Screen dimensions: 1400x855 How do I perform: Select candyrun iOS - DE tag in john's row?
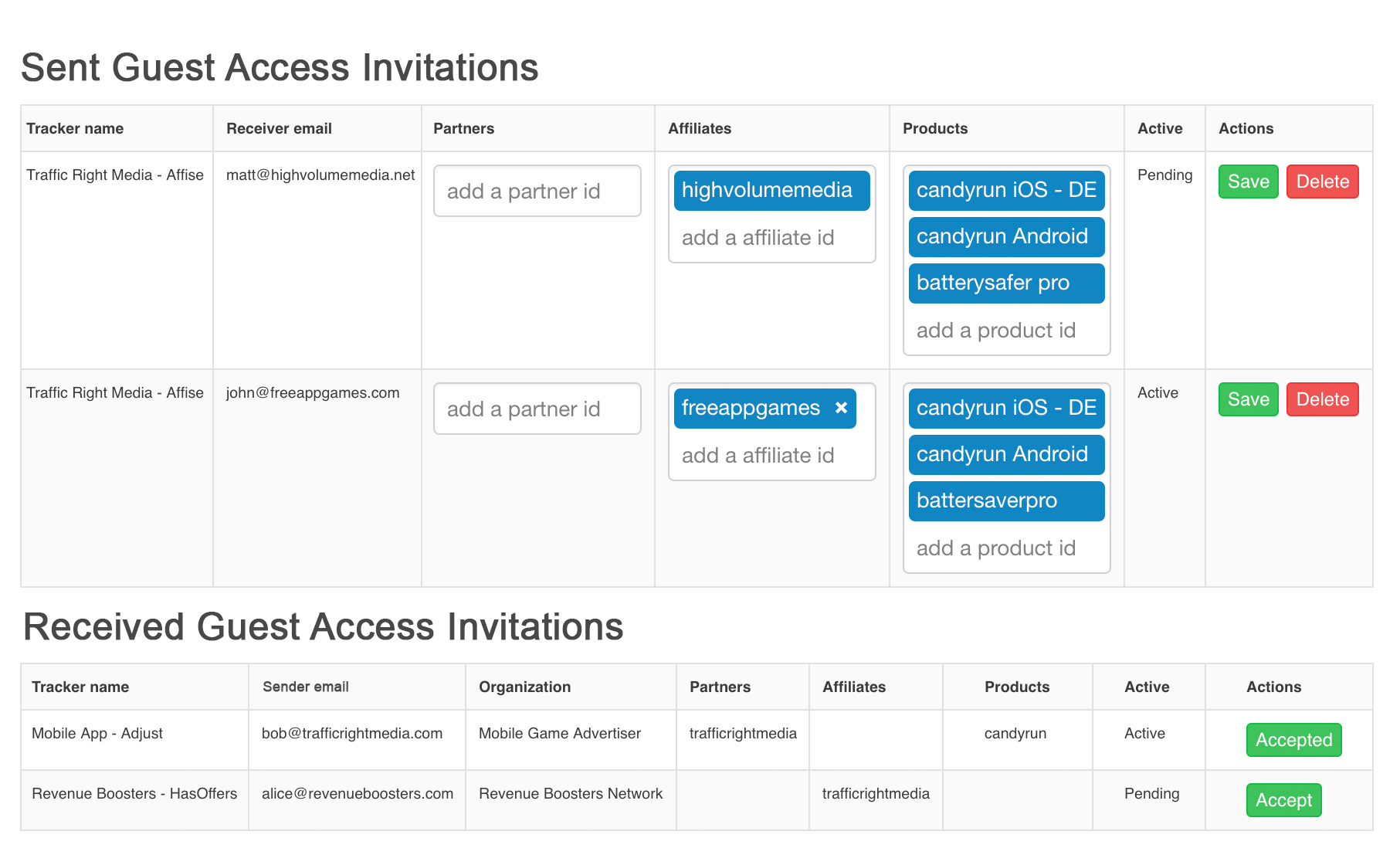pos(1006,409)
